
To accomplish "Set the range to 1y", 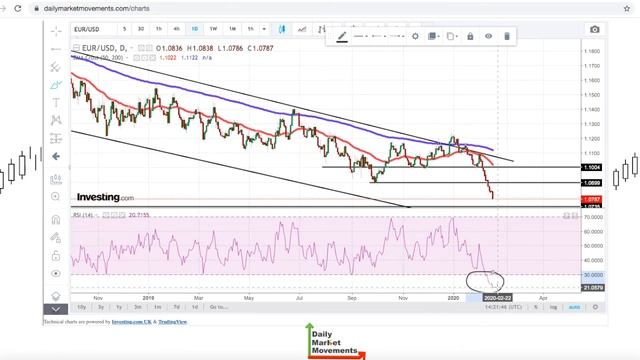I will (119, 307).
